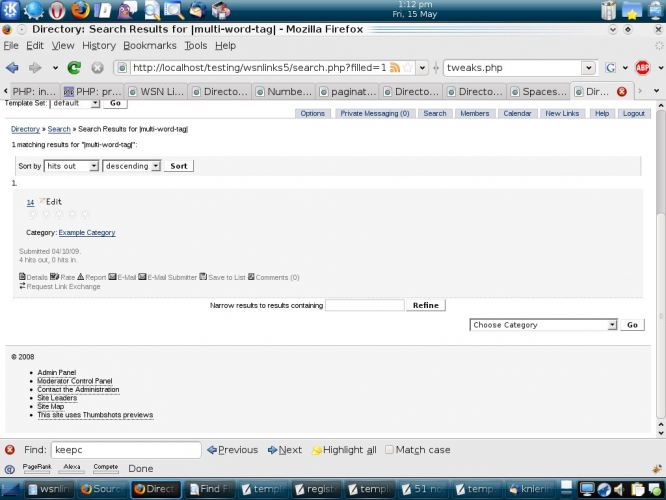The height and width of the screenshot is (500, 666).
Task: Open the 'hits out' sort-by dropdown
Action: pyautogui.click(x=72, y=166)
